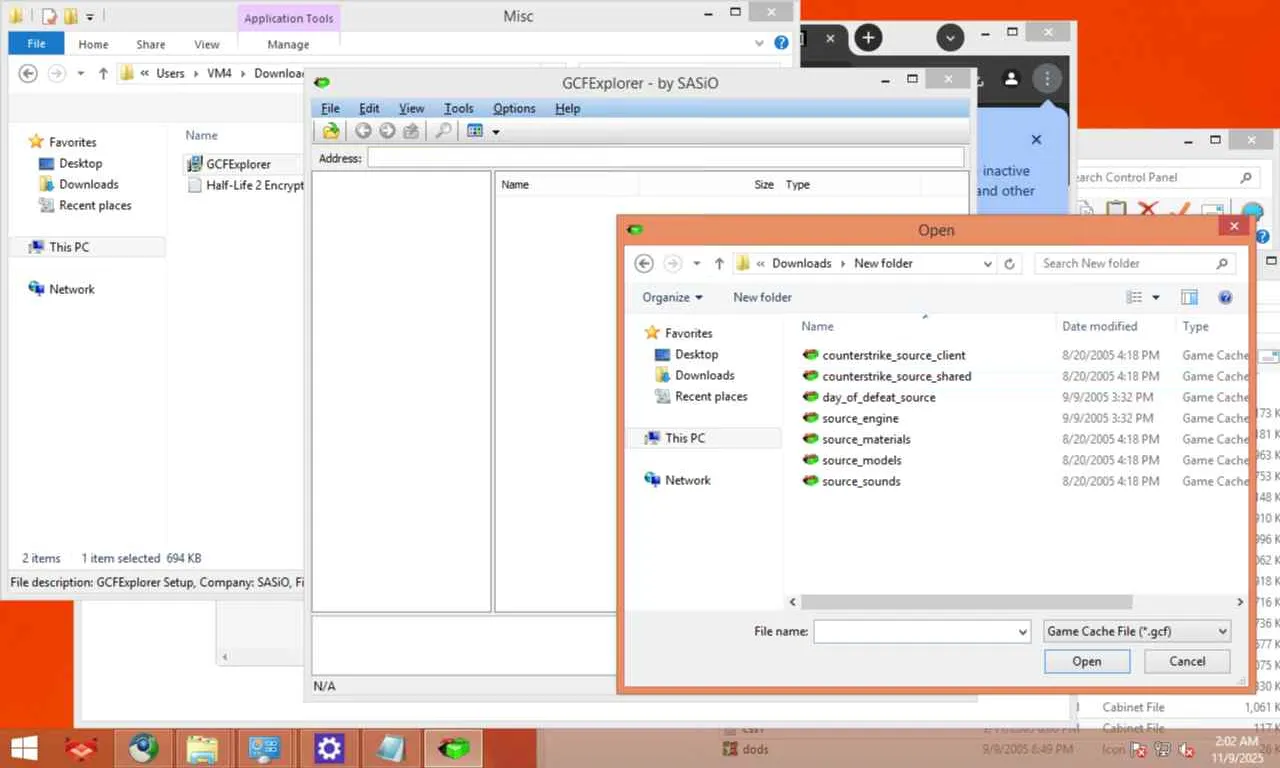1280x768 pixels.
Task: Go back in the Open dialog
Action: coord(644,263)
